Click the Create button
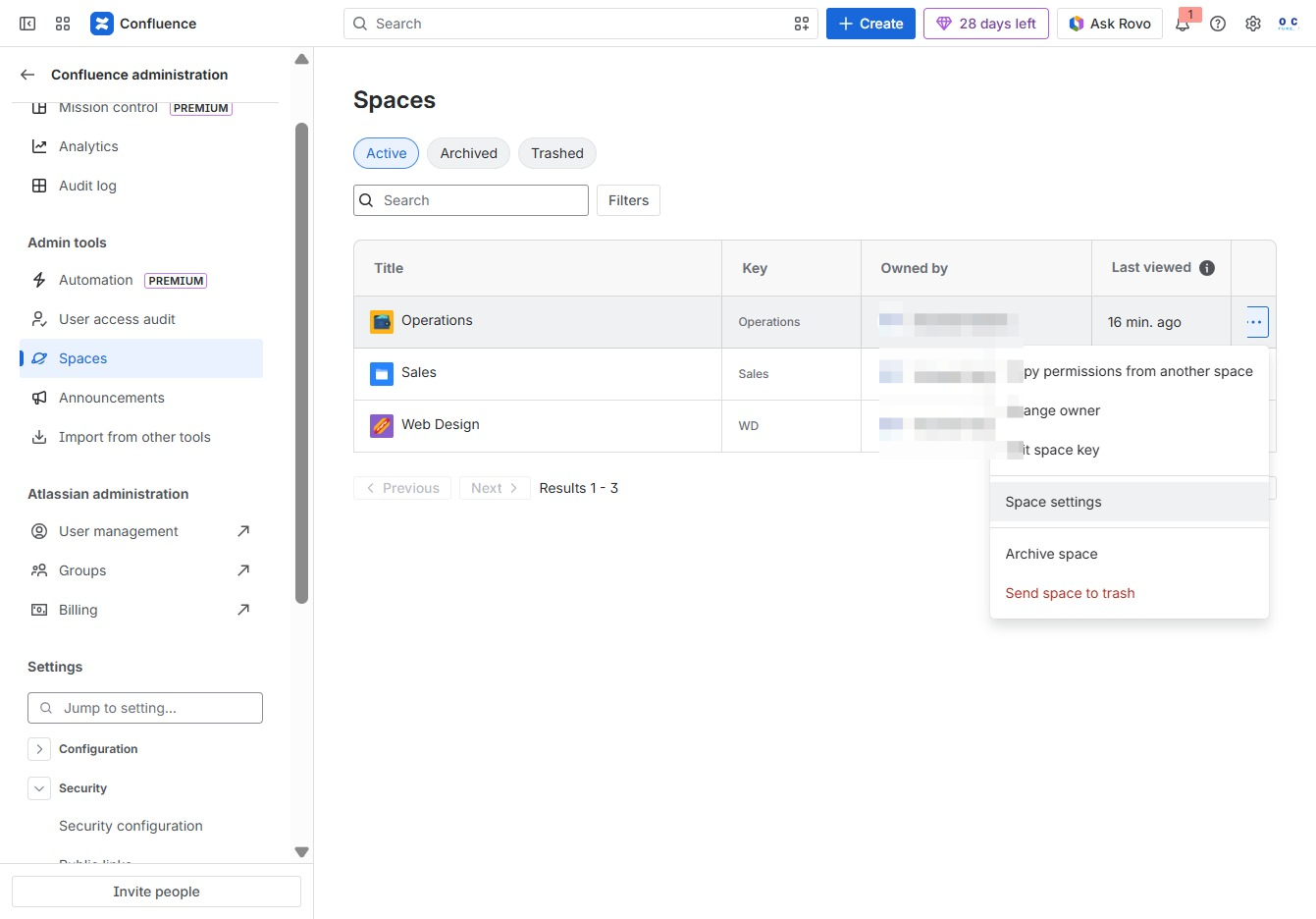1316x919 pixels. 870,24
